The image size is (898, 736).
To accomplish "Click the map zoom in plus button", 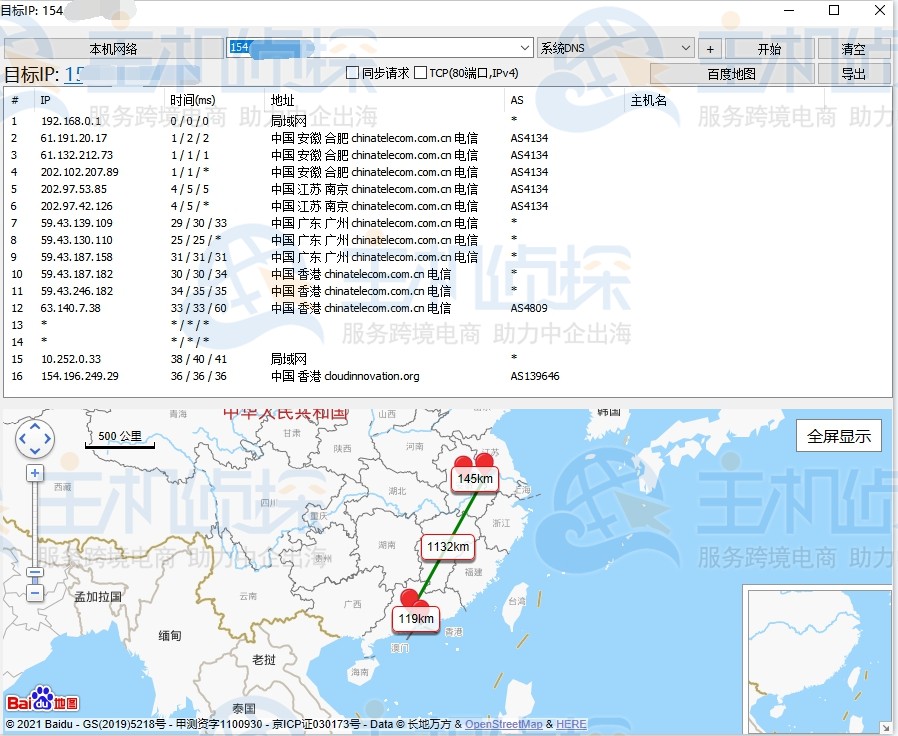I will (35, 473).
